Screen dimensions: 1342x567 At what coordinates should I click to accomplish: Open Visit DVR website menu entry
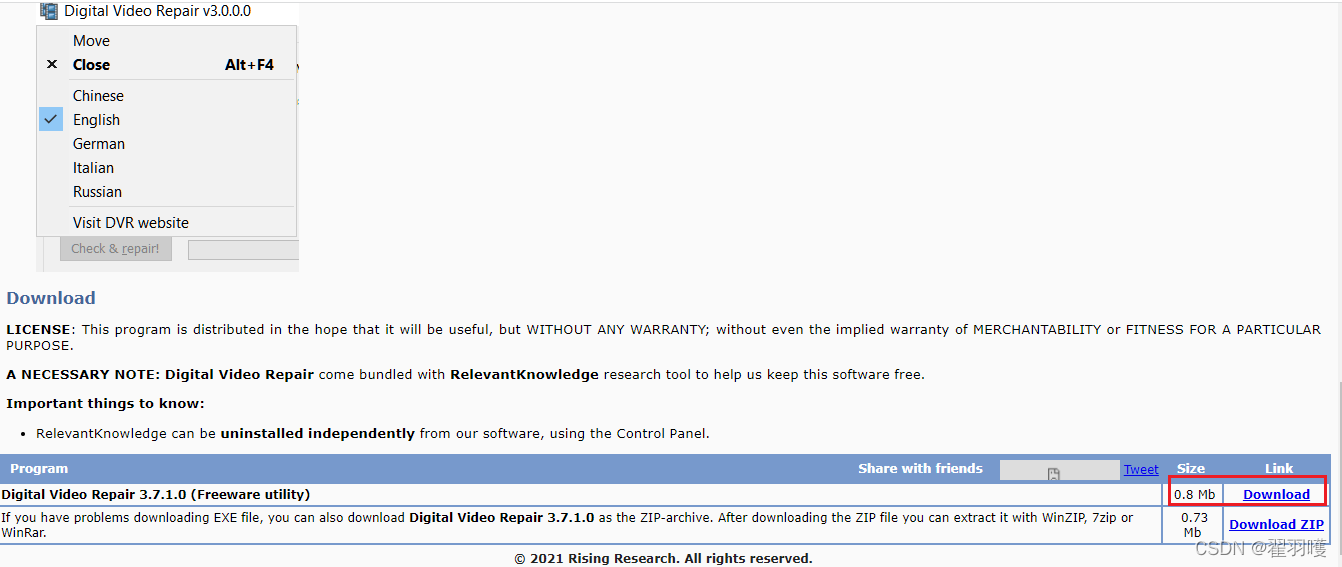[x=166, y=223]
